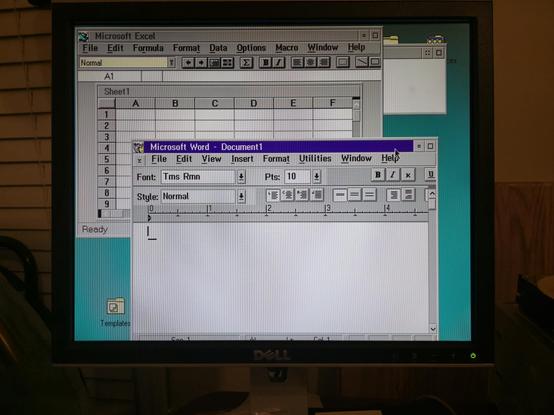
Task: Open Templates folder on the desktop
Action: 116,313
